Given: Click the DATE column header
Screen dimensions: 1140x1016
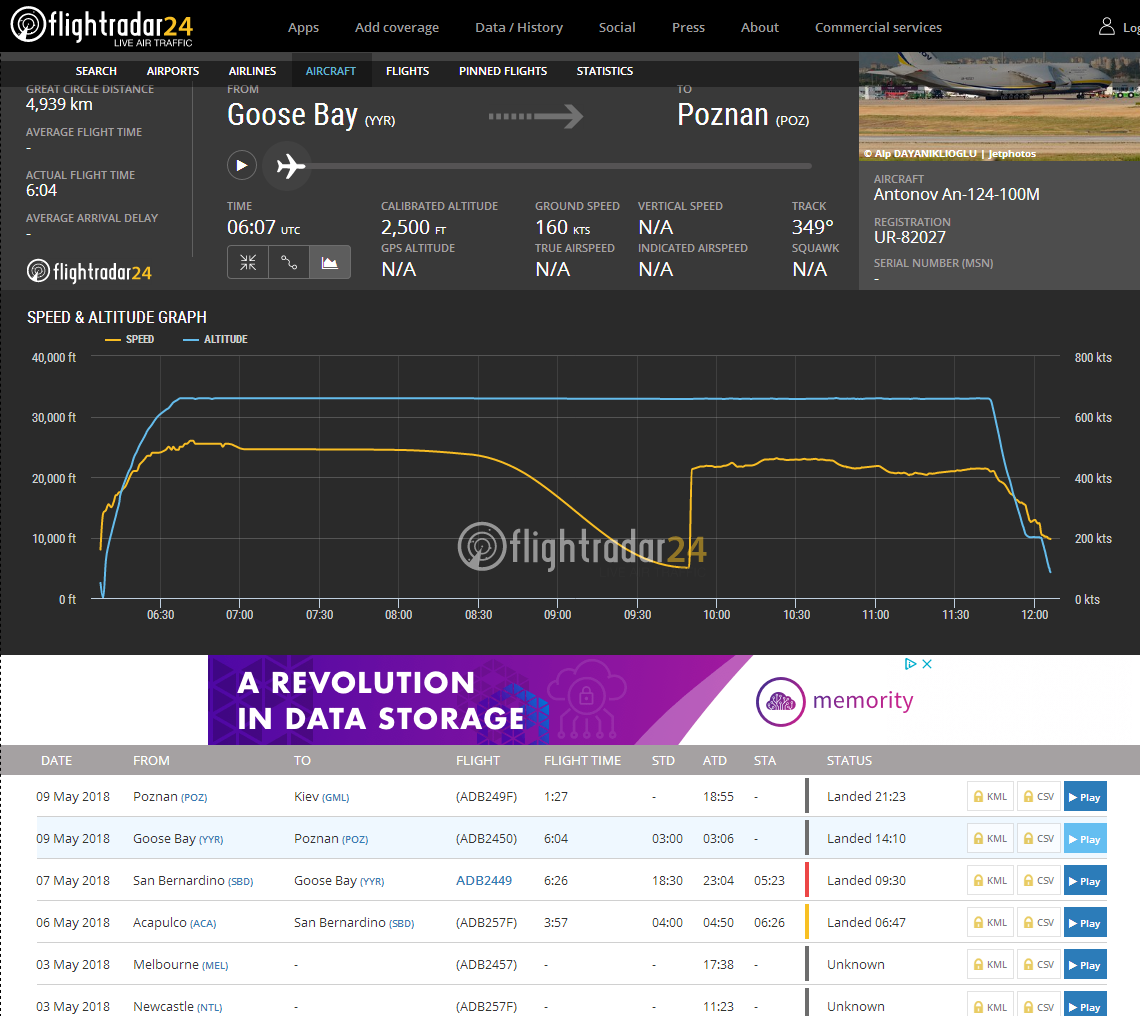Looking at the screenshot, I should pos(56,761).
